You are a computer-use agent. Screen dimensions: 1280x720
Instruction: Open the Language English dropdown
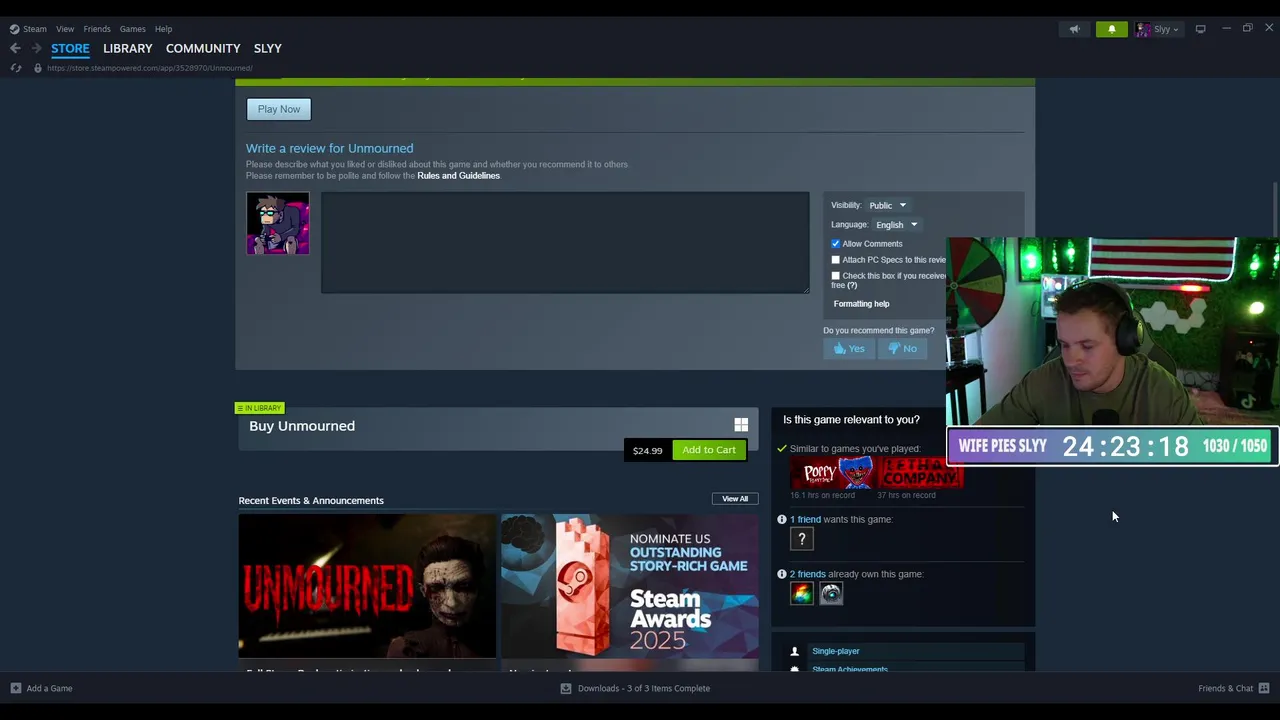pyautogui.click(x=896, y=225)
